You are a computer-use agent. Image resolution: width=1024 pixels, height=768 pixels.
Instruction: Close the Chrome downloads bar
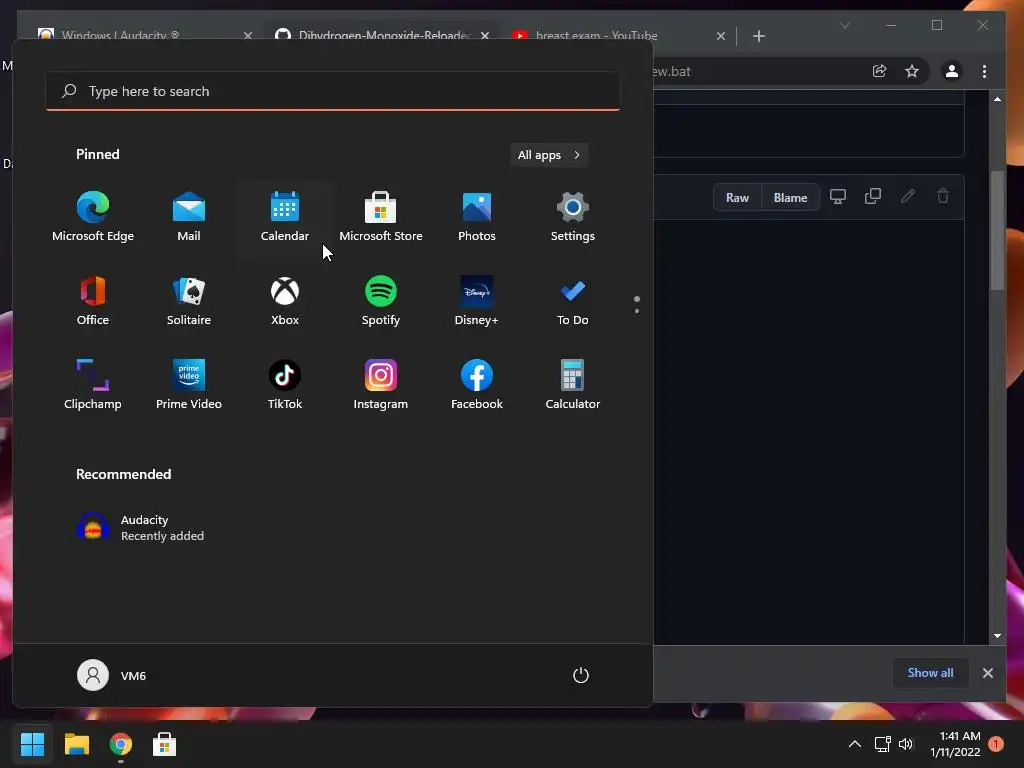pyautogui.click(x=988, y=673)
